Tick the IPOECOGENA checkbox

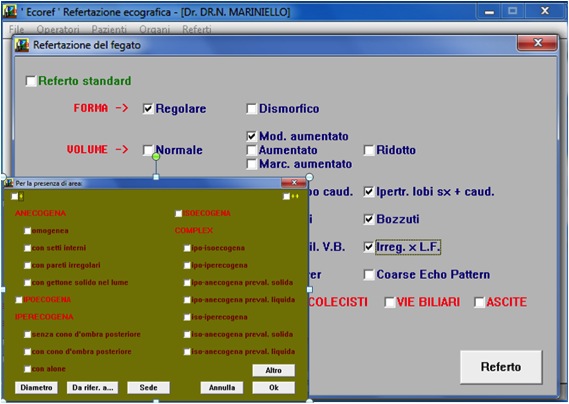[x=19, y=300]
